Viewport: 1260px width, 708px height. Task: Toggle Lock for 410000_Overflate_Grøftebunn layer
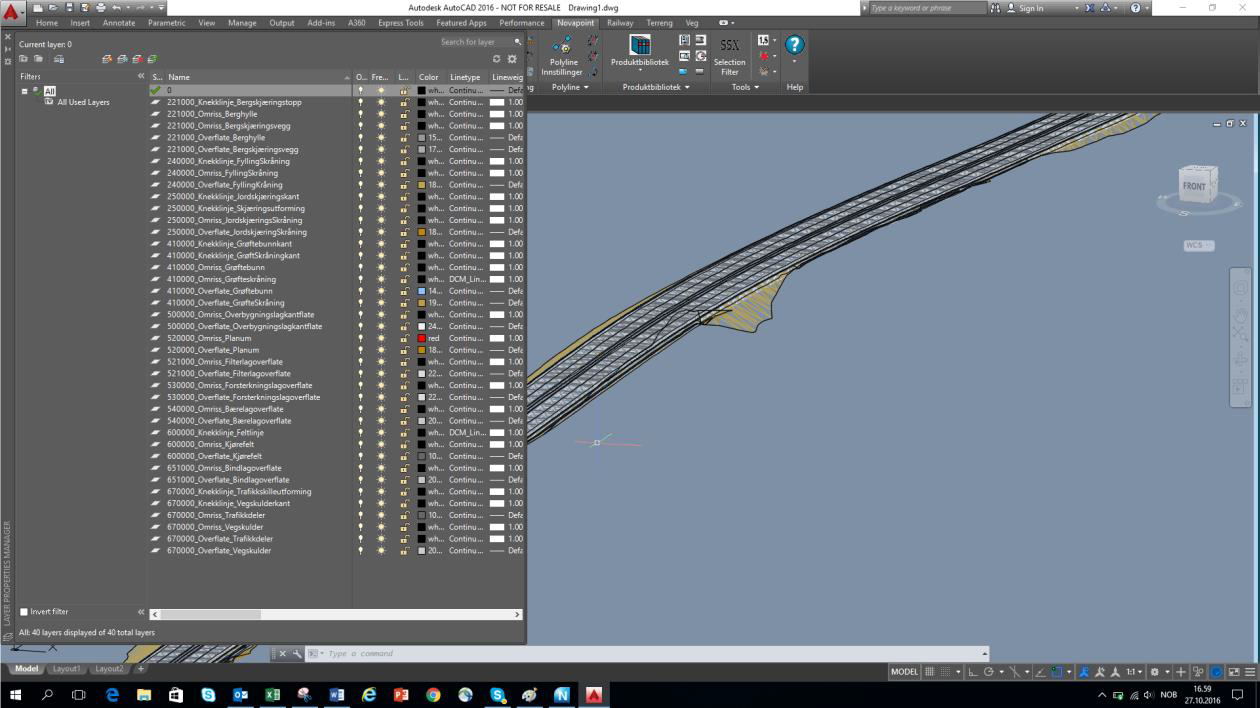point(404,291)
